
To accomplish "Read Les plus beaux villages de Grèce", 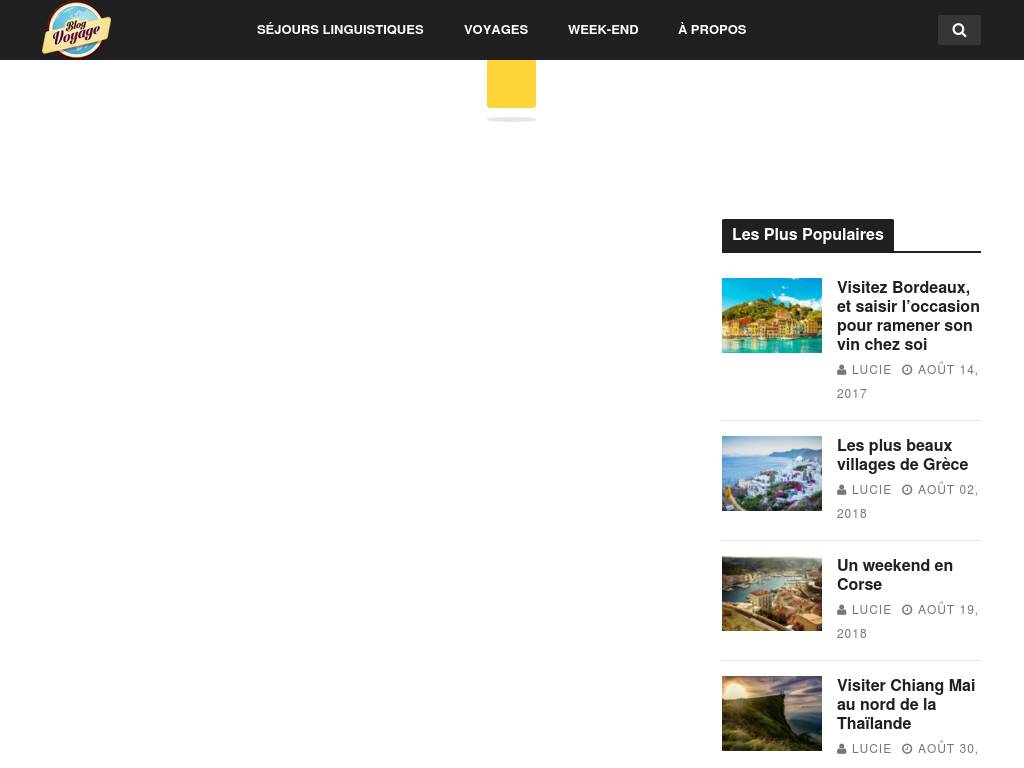I will 902,455.
